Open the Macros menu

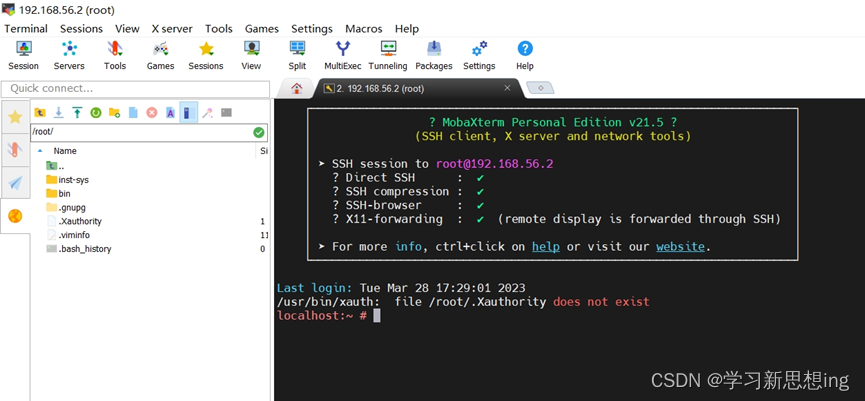[364, 29]
